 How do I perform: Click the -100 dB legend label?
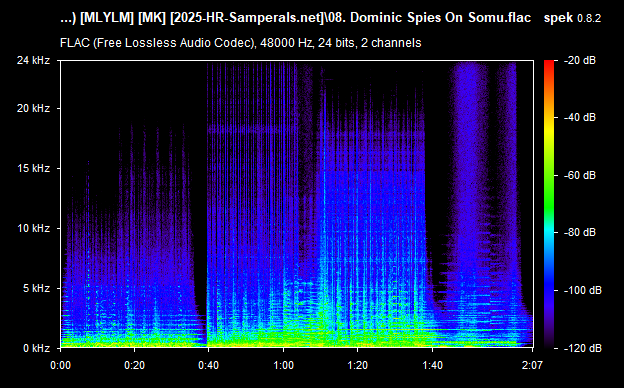point(582,291)
